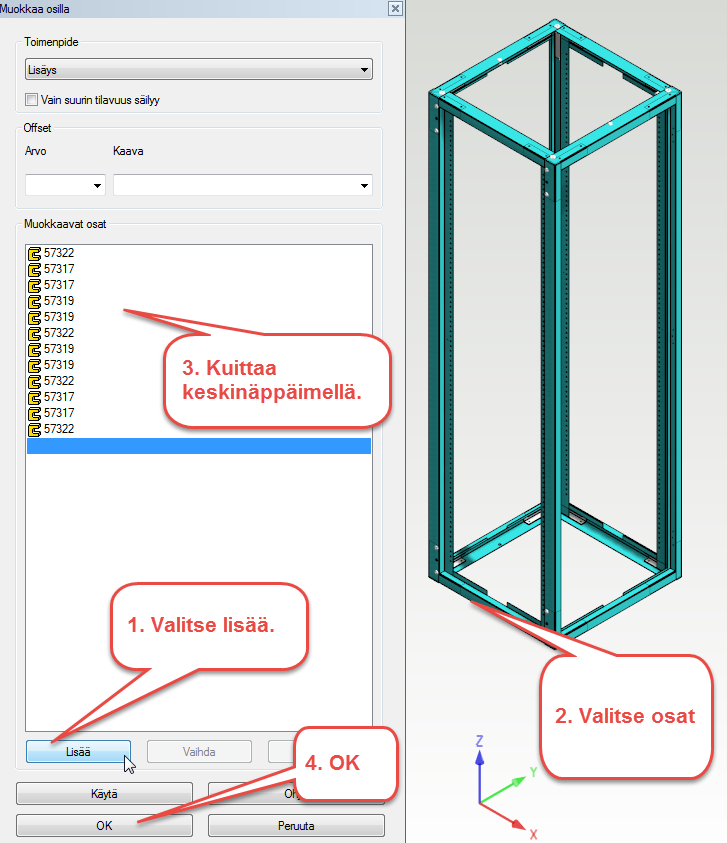Image resolution: width=727 pixels, height=843 pixels.
Task: Cancel with the Peruuta button
Action: (296, 826)
